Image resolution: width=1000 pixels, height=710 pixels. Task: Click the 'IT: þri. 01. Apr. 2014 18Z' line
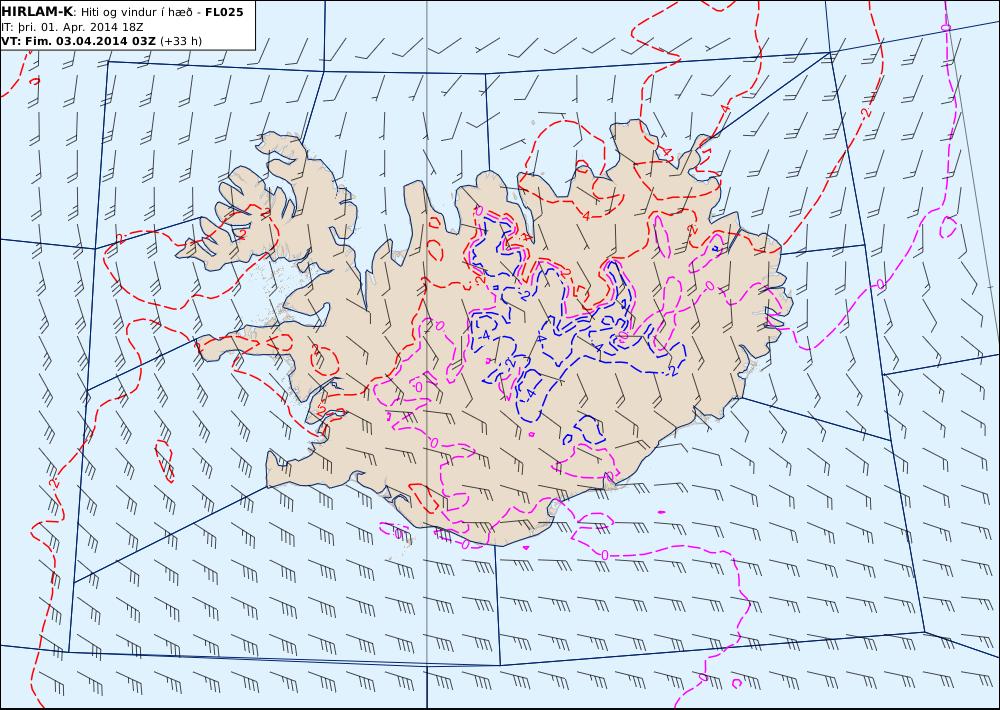pyautogui.click(x=72, y=27)
